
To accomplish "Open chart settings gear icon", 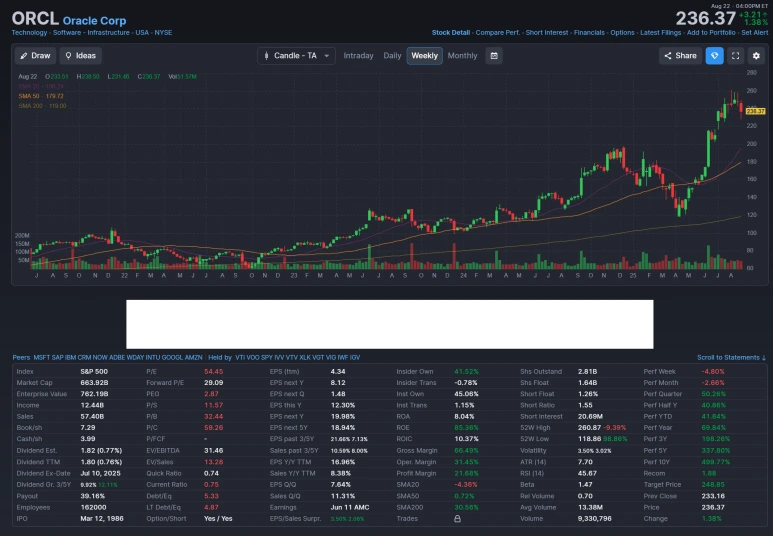I will (756, 56).
